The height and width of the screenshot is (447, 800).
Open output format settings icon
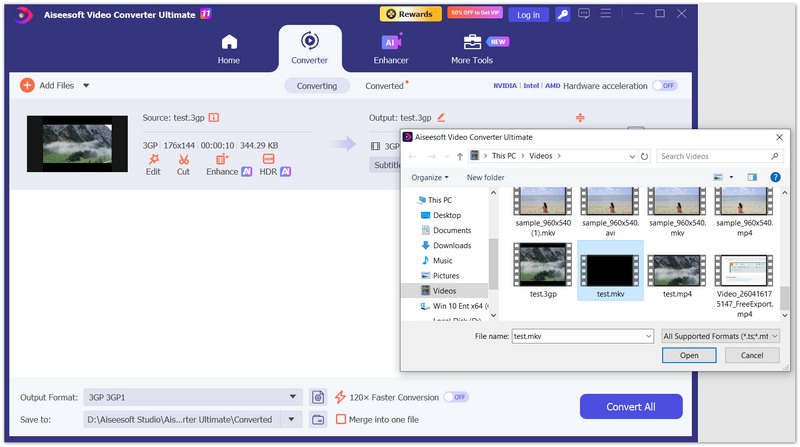(x=318, y=397)
